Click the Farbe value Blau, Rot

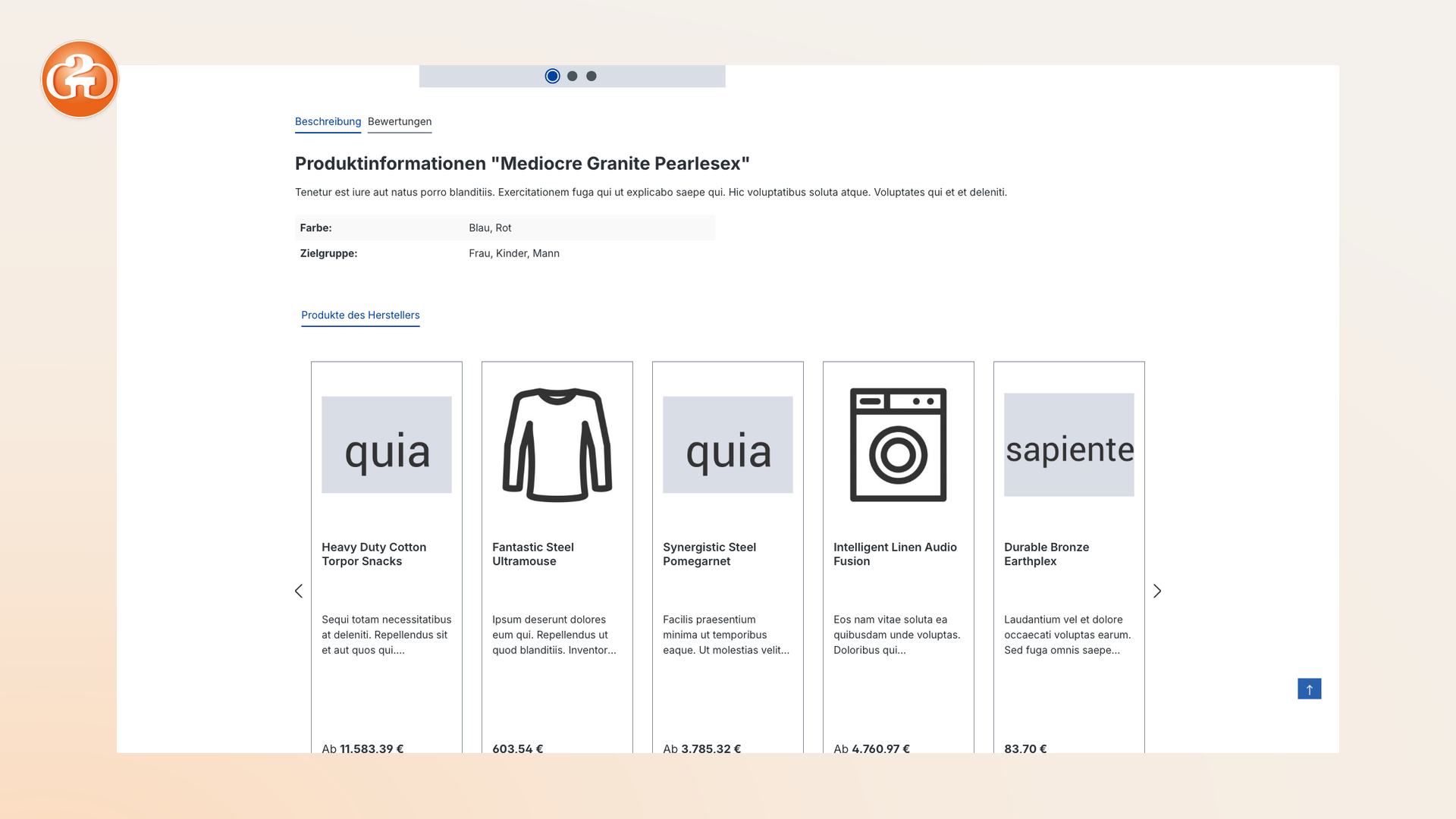point(490,228)
